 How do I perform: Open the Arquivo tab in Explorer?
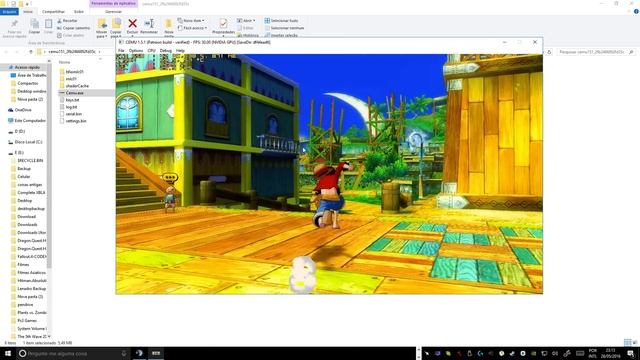pyautogui.click(x=9, y=12)
